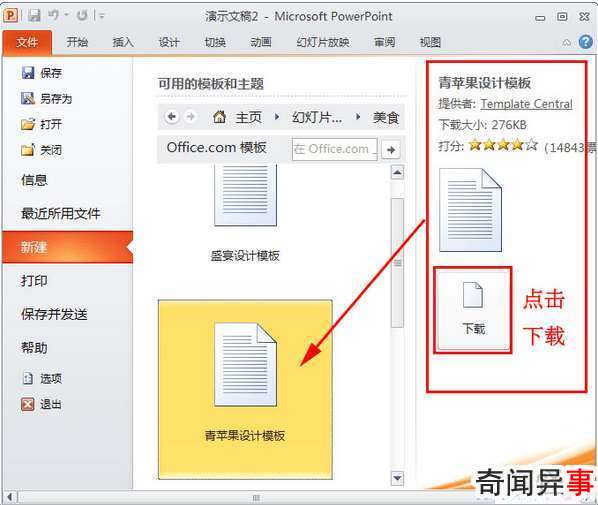The width and height of the screenshot is (598, 505).
Task: Click the Forward arrow in template navigation
Action: tap(190, 116)
